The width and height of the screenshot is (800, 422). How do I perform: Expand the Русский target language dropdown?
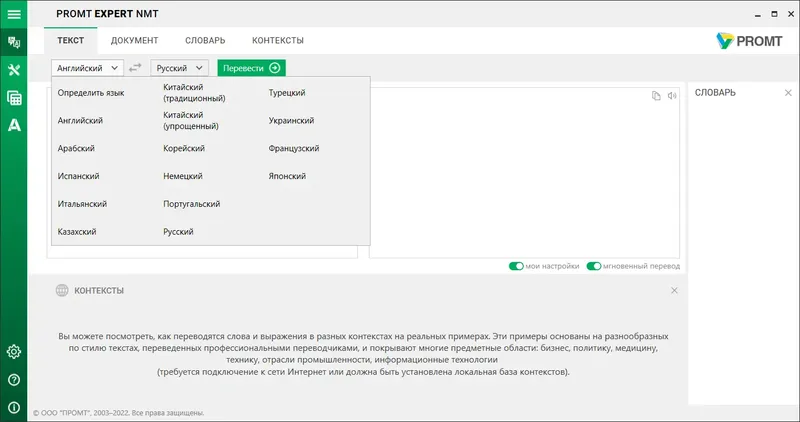[x=180, y=68]
